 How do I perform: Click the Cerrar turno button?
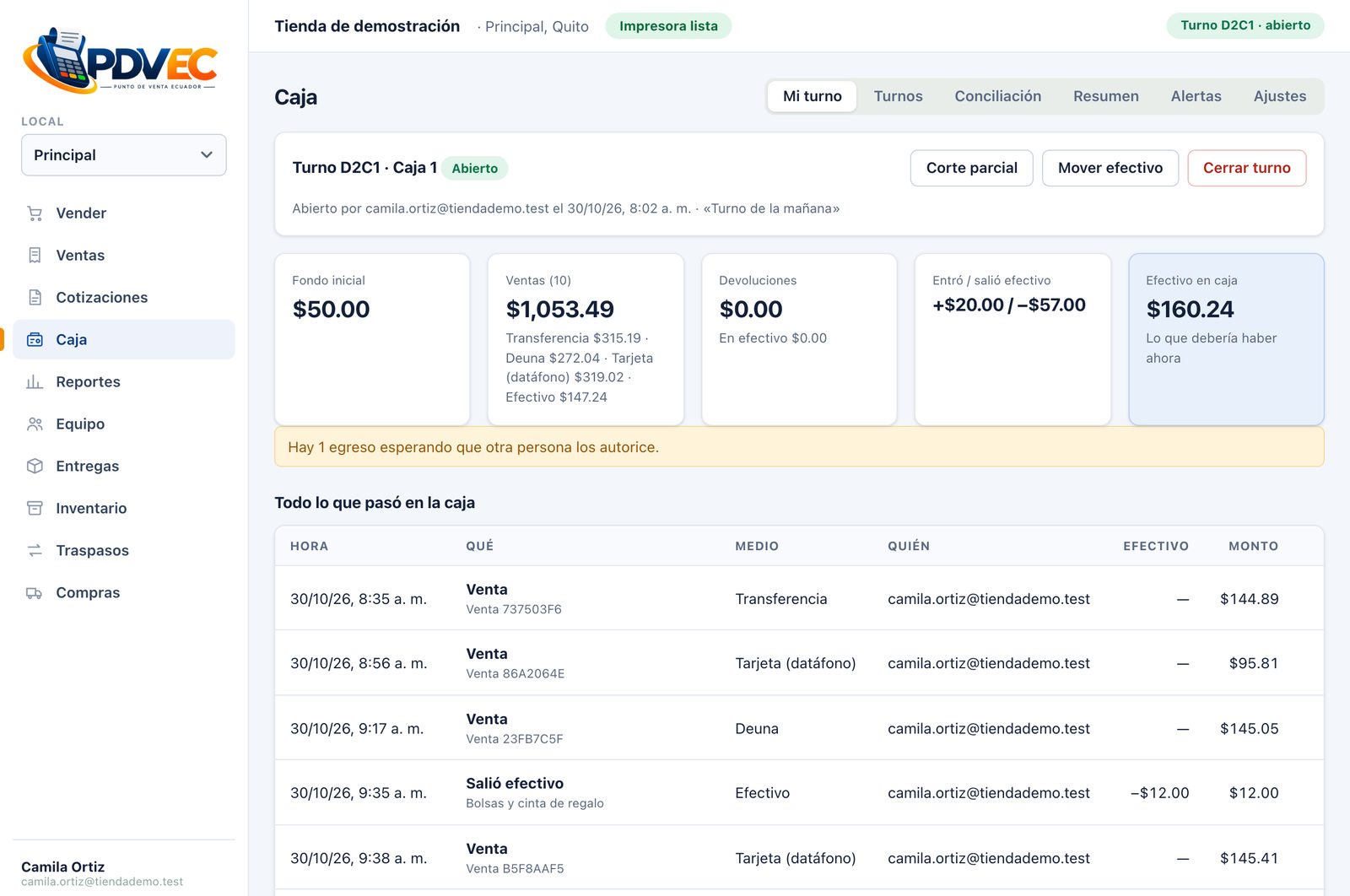coord(1246,168)
